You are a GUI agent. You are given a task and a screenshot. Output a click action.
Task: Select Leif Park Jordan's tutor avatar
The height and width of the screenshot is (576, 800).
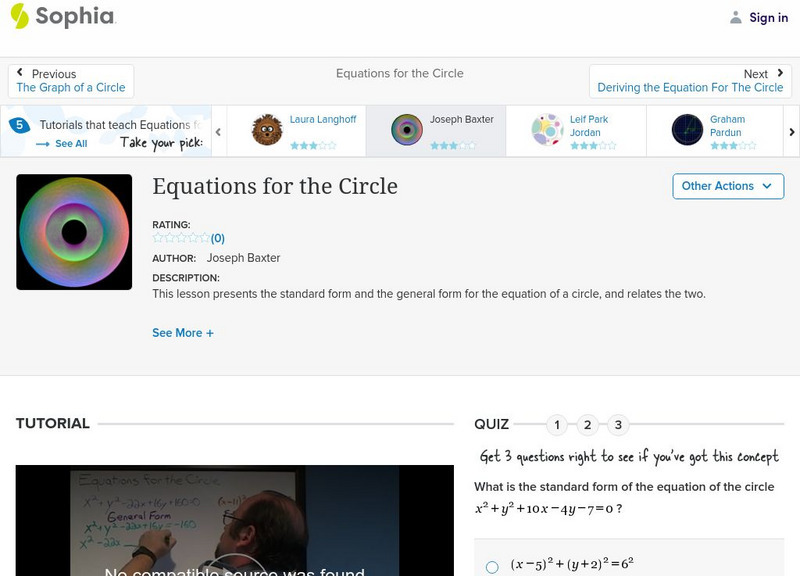point(546,130)
